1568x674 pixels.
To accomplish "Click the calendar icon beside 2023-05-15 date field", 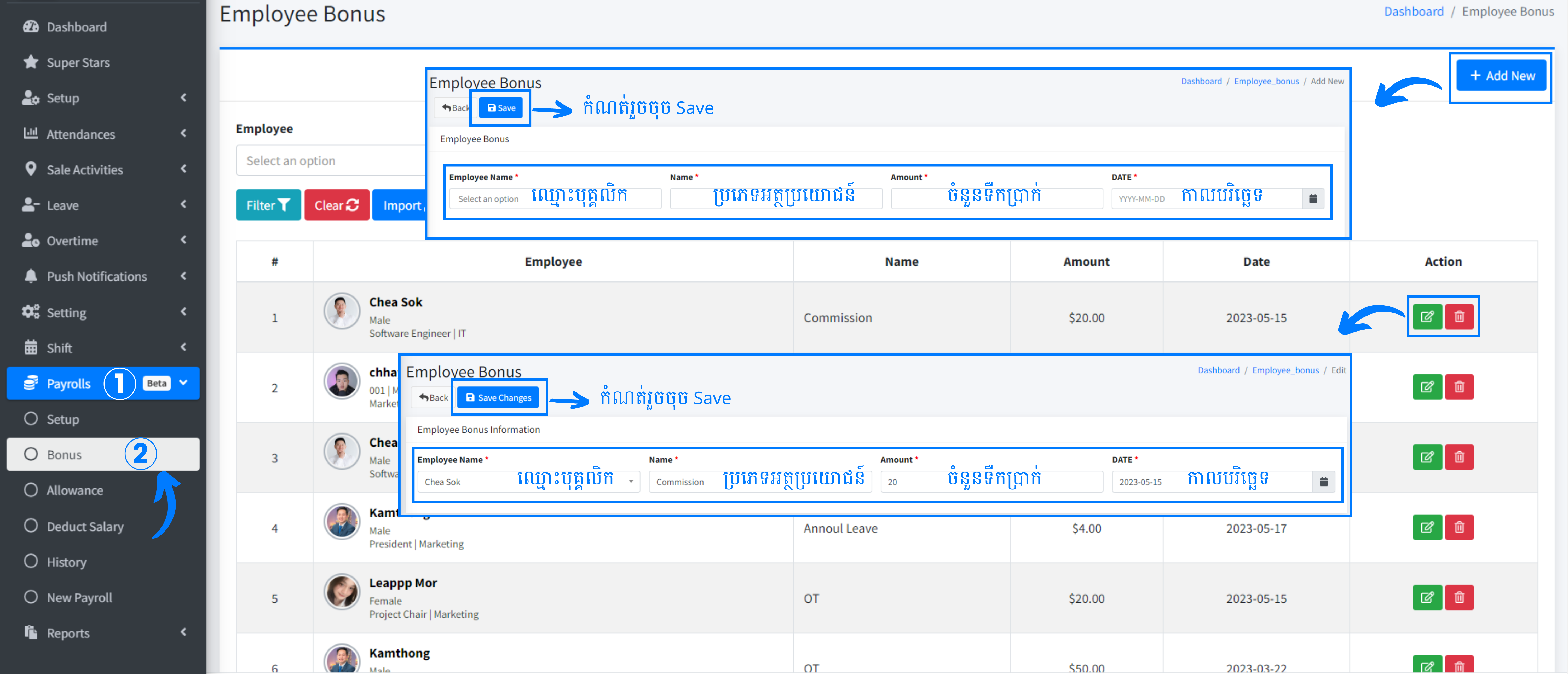I will coord(1323,482).
